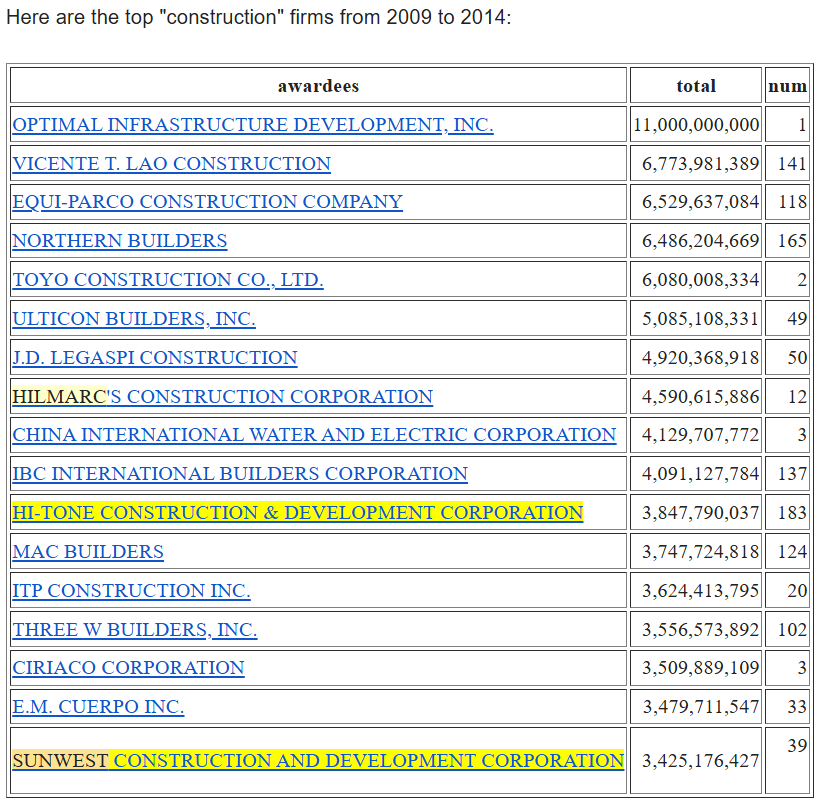
Task: Click the E.M. Cuerpo Inc. link
Action: [x=98, y=707]
